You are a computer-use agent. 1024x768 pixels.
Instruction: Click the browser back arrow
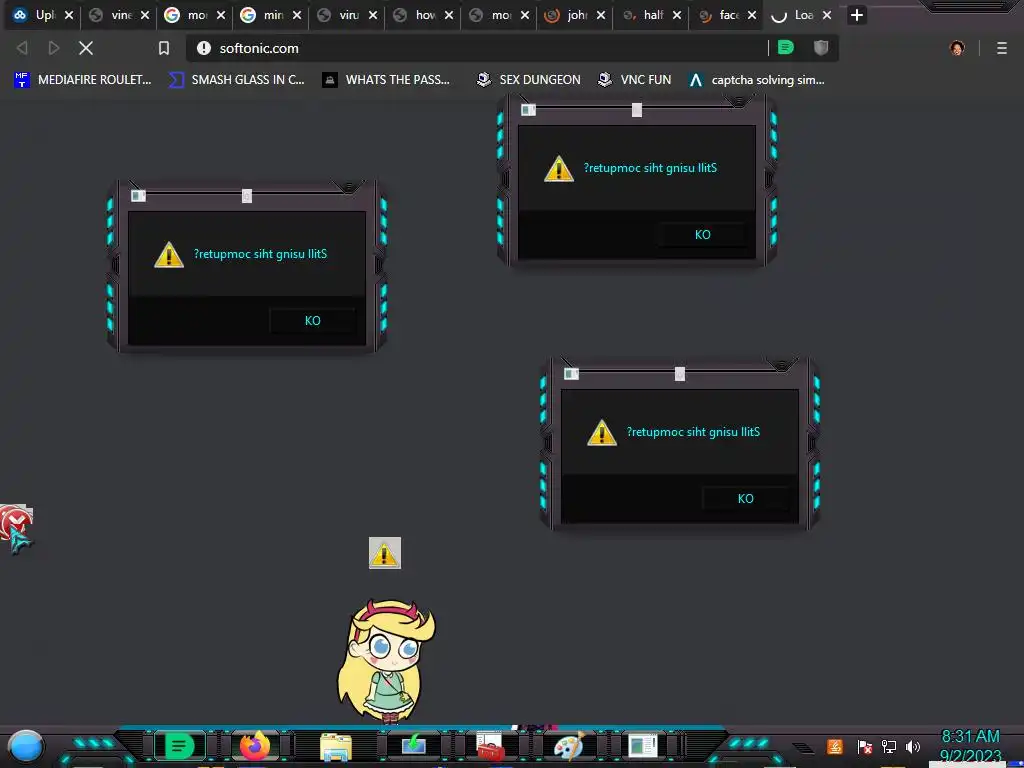click(x=22, y=48)
